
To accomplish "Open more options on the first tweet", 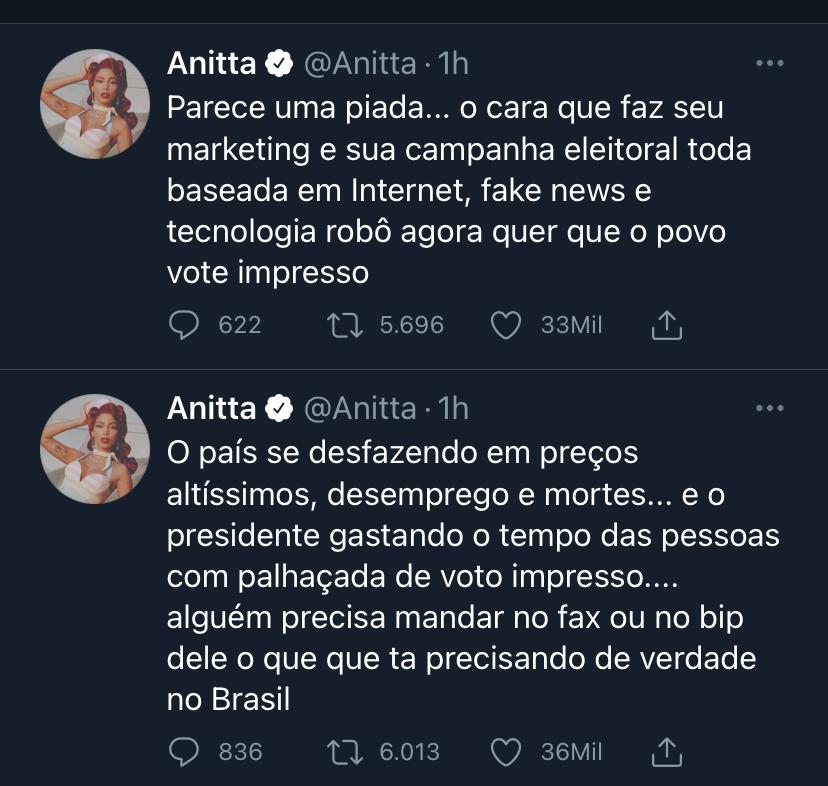I will (x=769, y=64).
